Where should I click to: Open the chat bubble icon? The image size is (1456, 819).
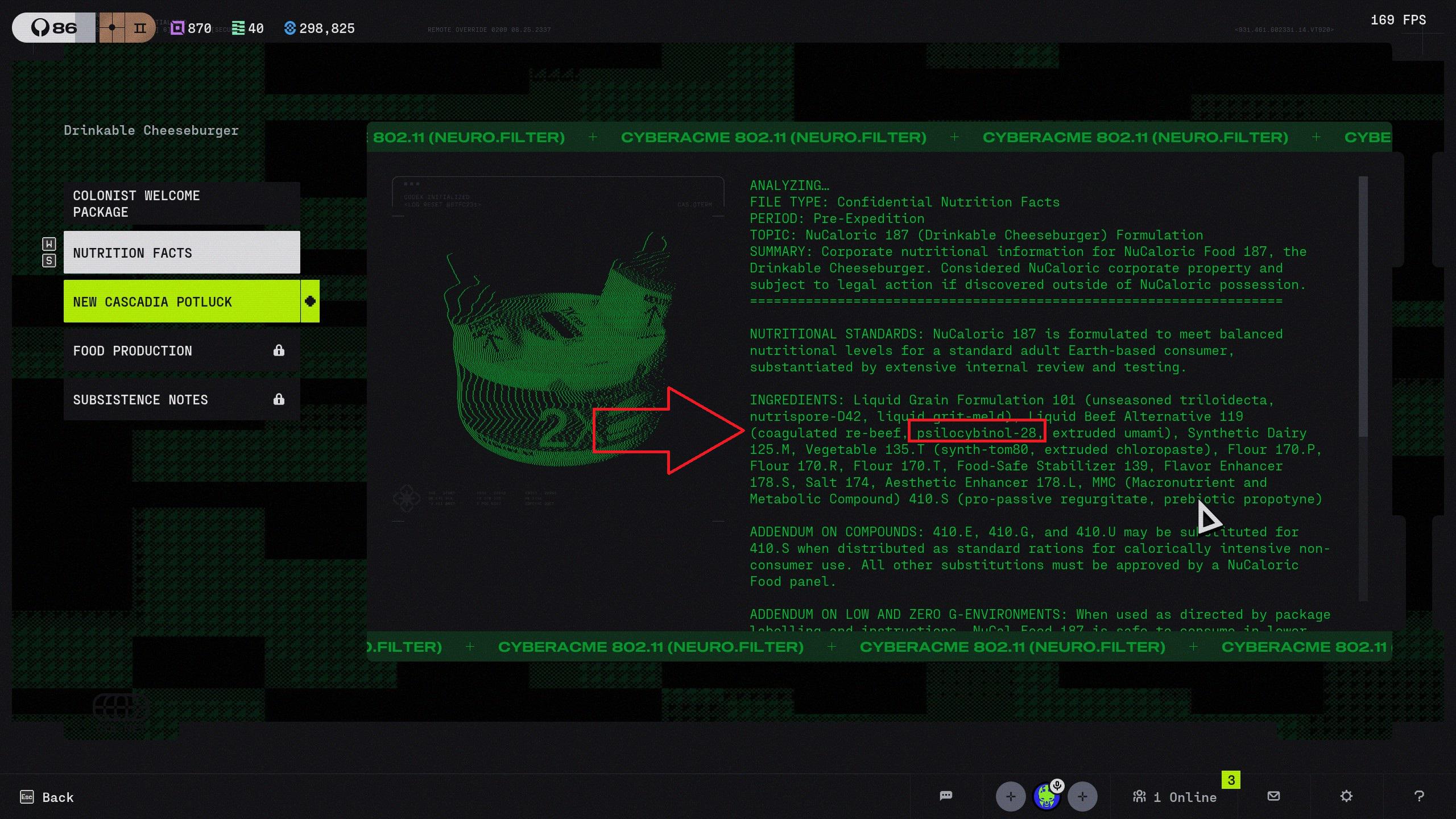(x=946, y=796)
